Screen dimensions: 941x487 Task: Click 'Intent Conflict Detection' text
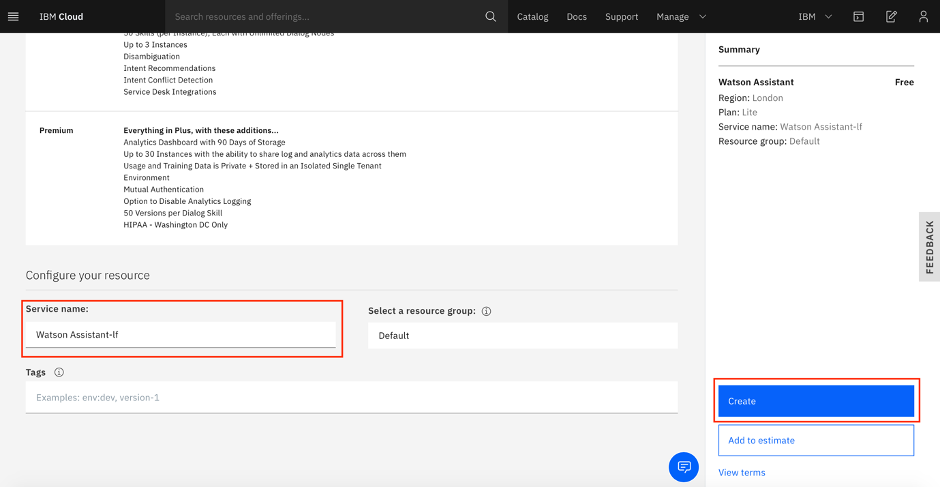pyautogui.click(x=168, y=80)
